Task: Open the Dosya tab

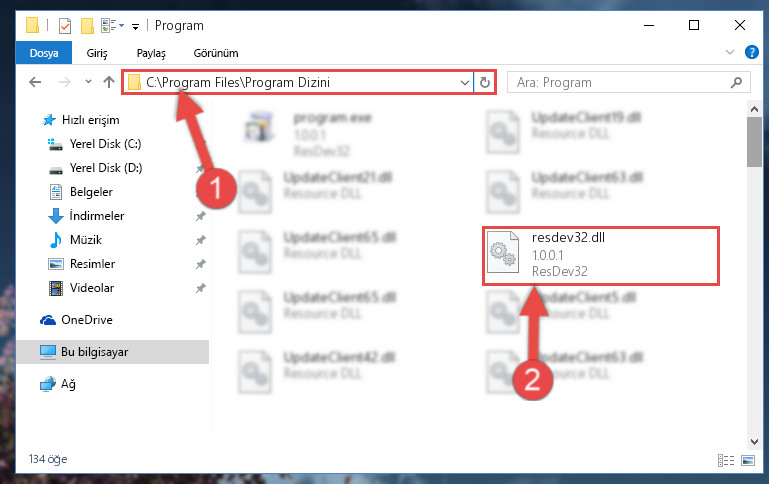Action: point(44,53)
